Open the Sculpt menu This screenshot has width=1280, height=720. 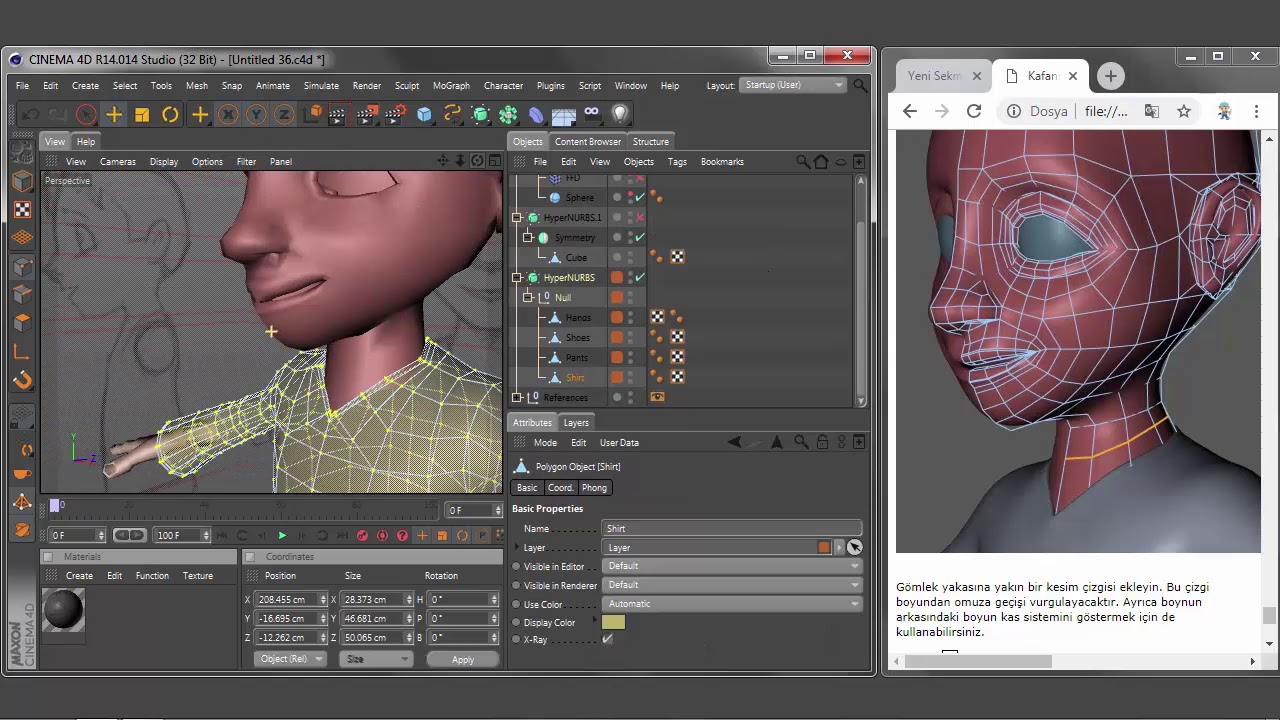point(407,86)
